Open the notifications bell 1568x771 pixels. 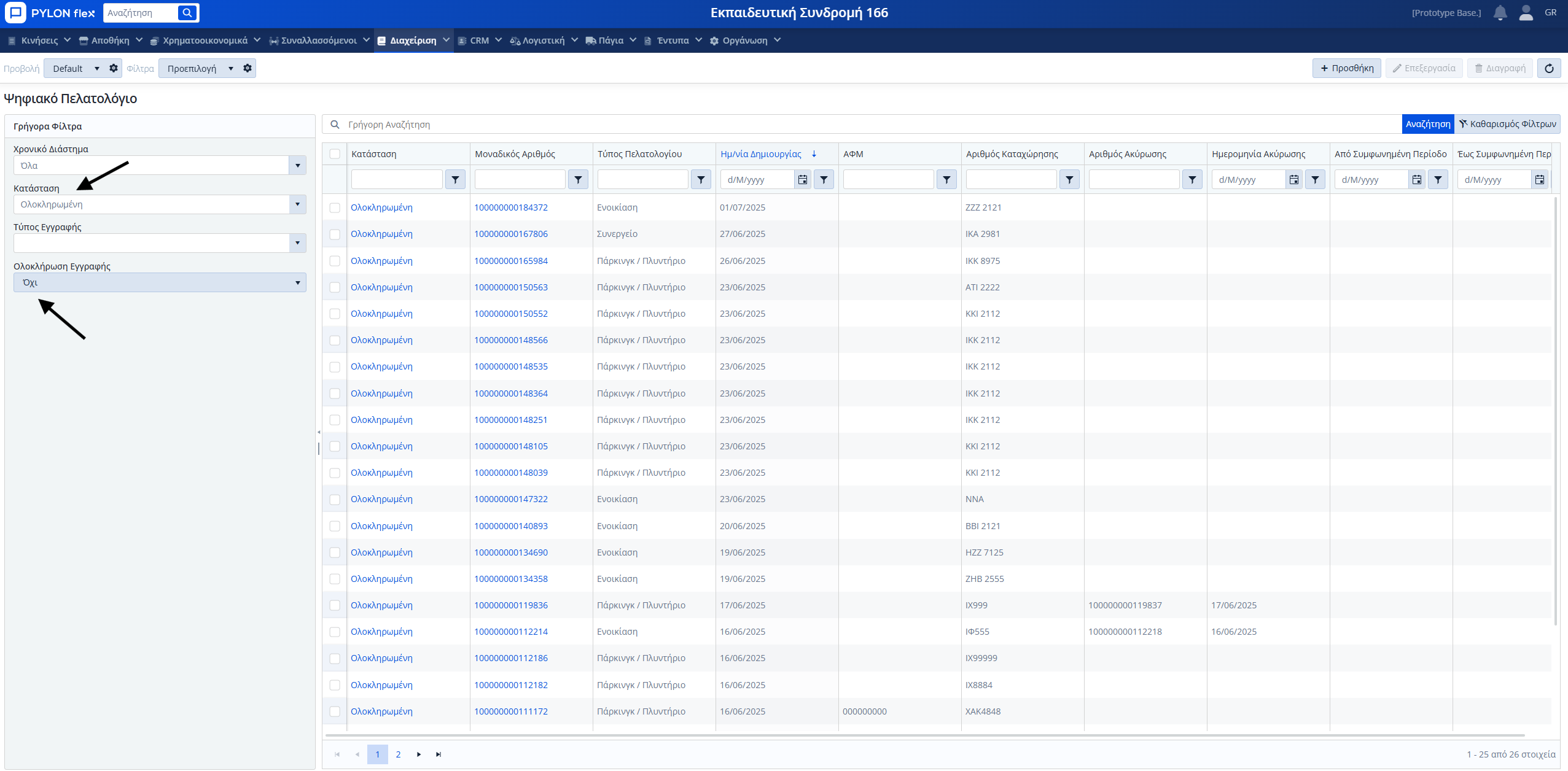[x=1500, y=13]
